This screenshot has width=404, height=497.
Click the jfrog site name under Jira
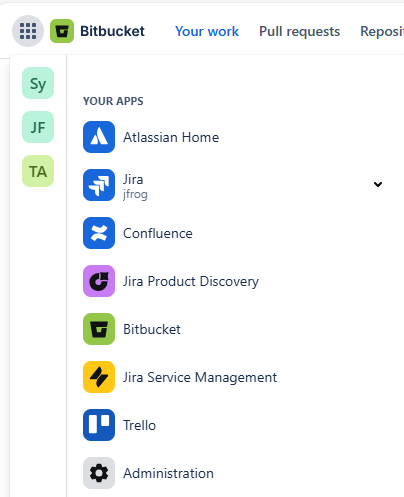pos(135,194)
